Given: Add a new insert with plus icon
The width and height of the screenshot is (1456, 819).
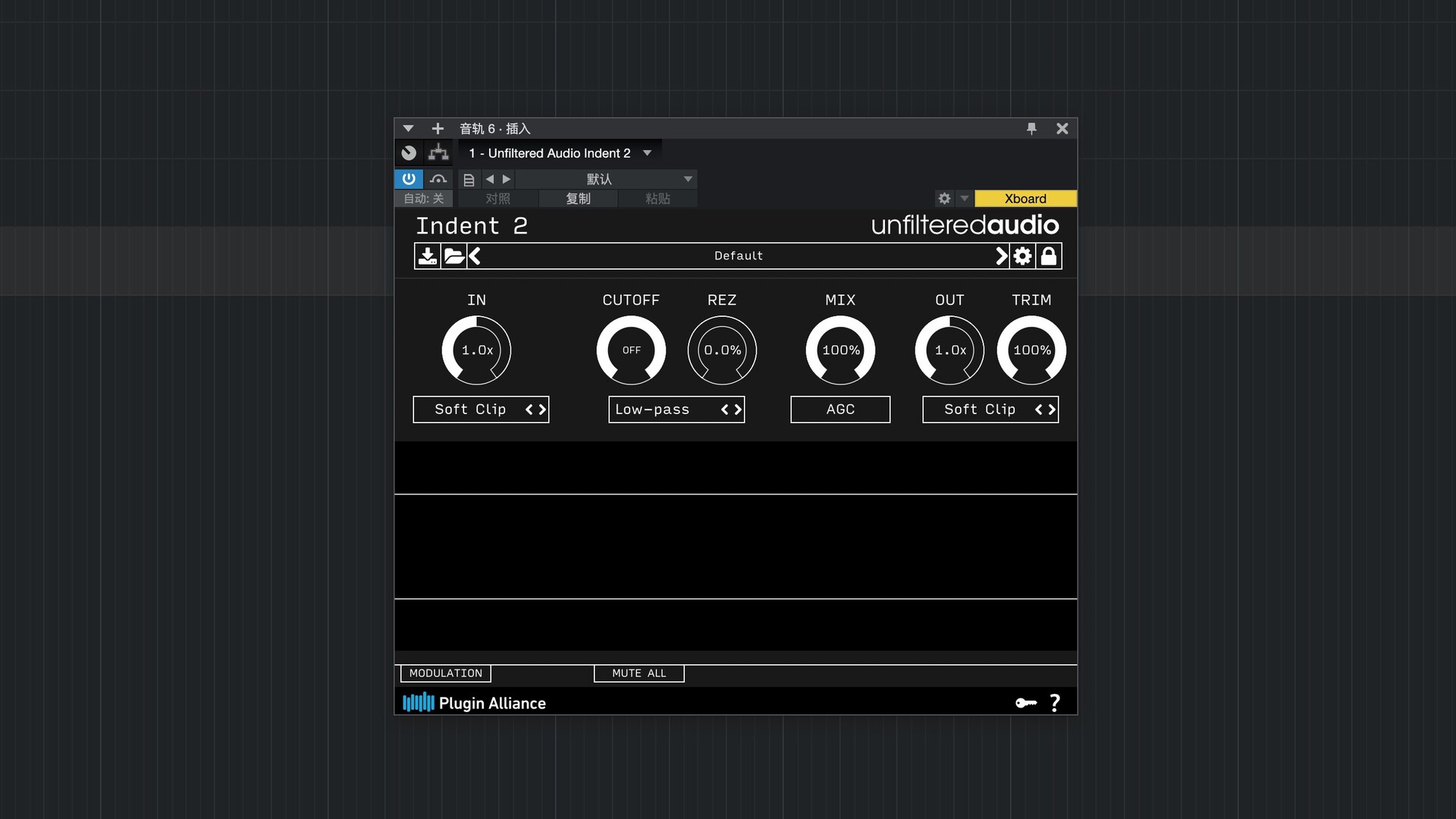Looking at the screenshot, I should tap(438, 129).
